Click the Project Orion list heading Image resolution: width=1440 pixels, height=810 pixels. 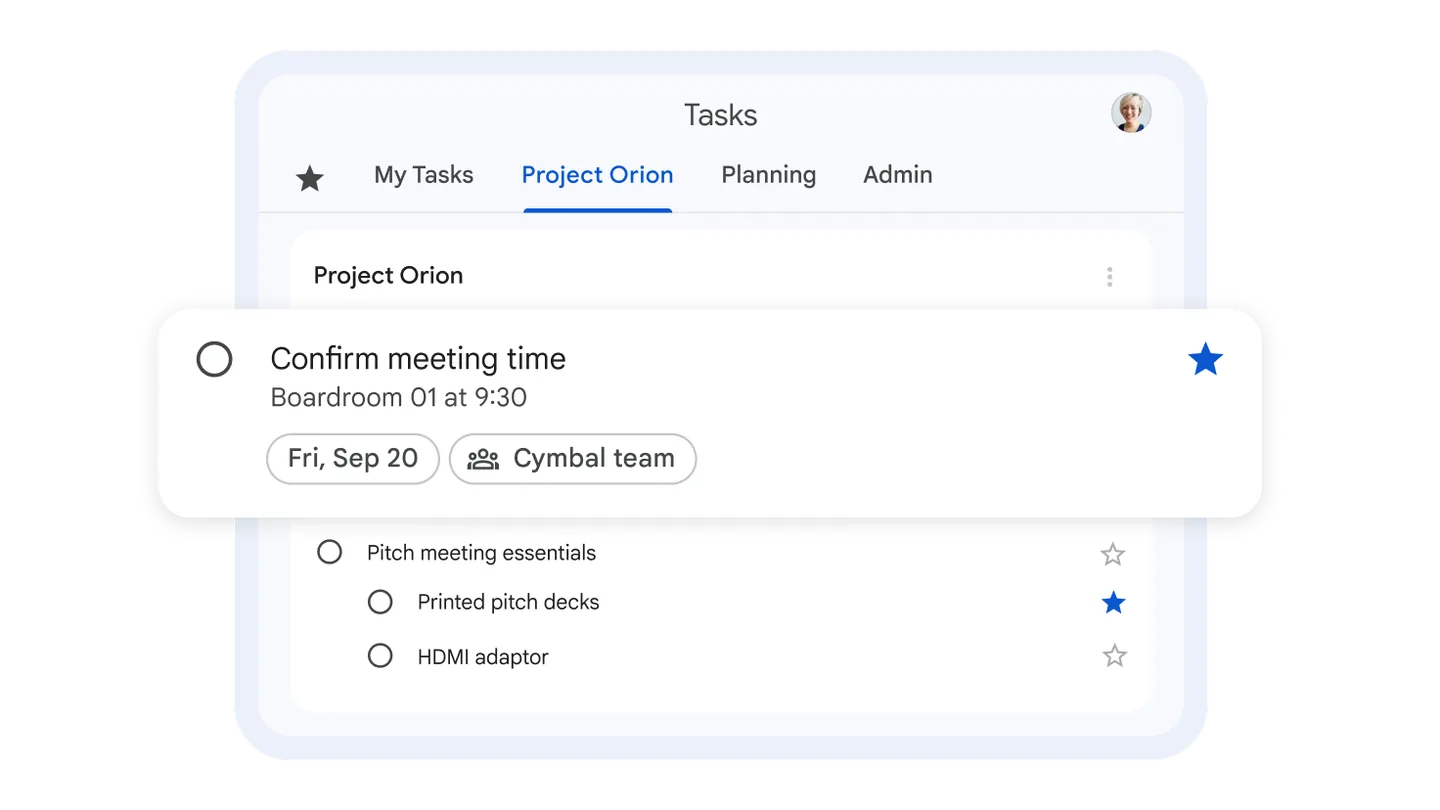(x=388, y=276)
